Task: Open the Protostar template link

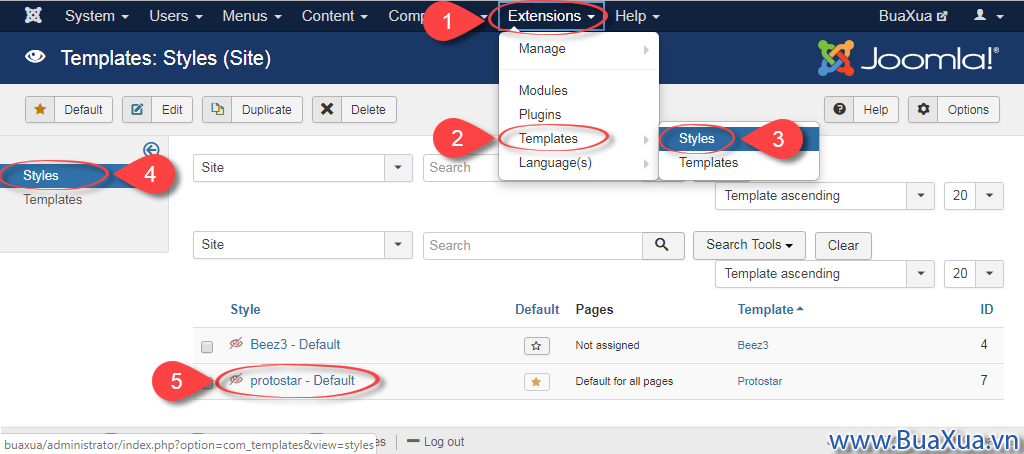Action: pos(760,381)
